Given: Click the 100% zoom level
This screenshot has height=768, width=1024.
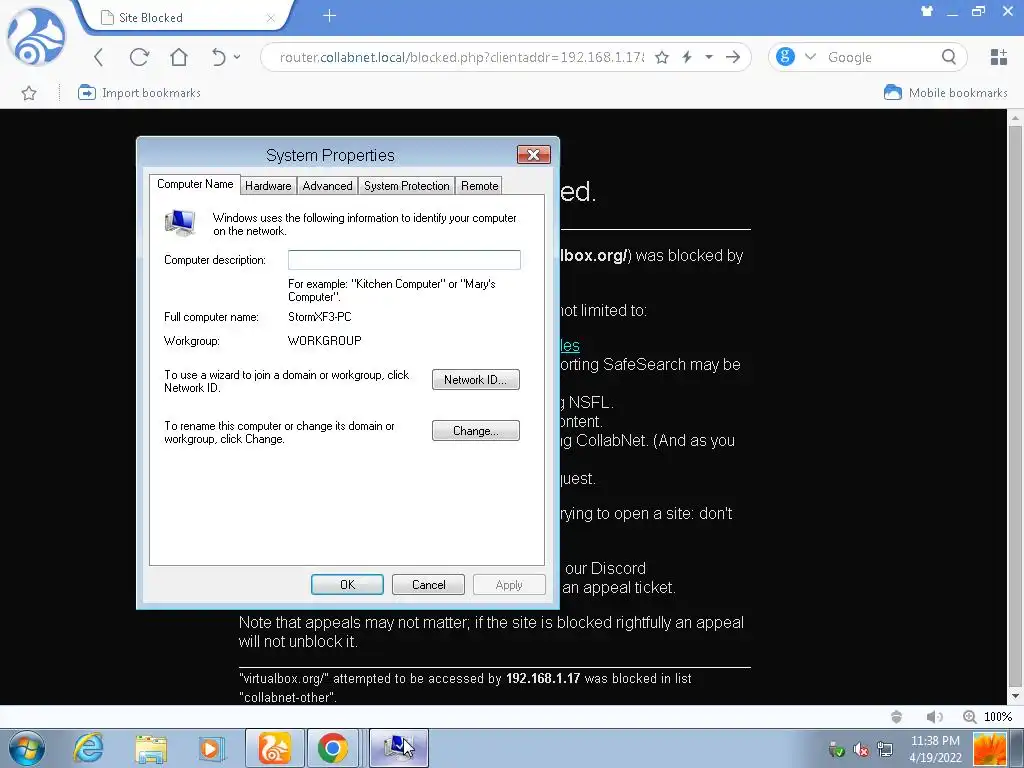Looking at the screenshot, I should 998,717.
